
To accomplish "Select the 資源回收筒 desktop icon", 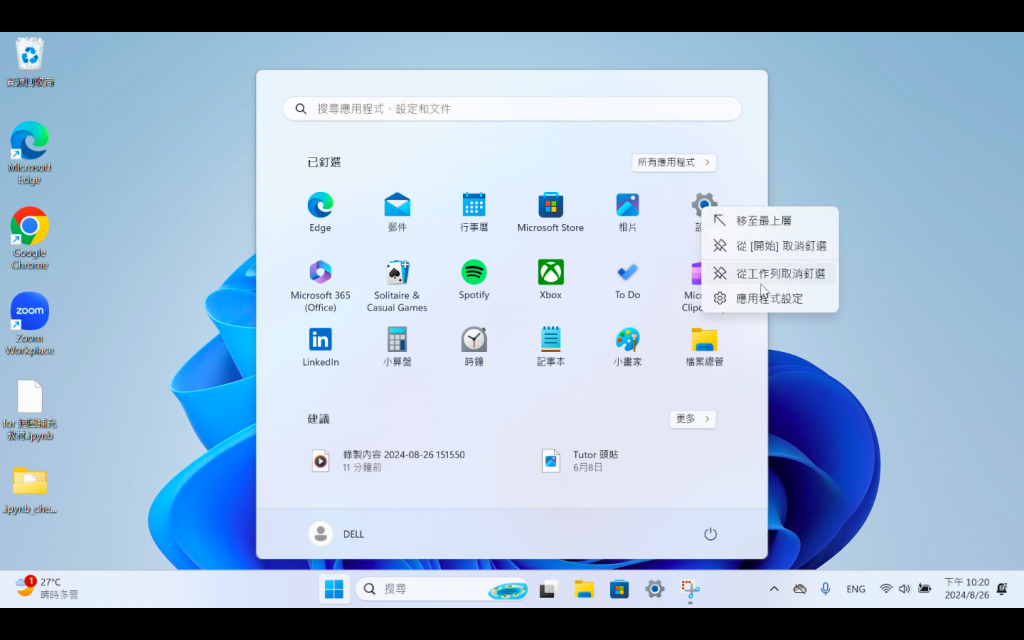I will [30, 63].
